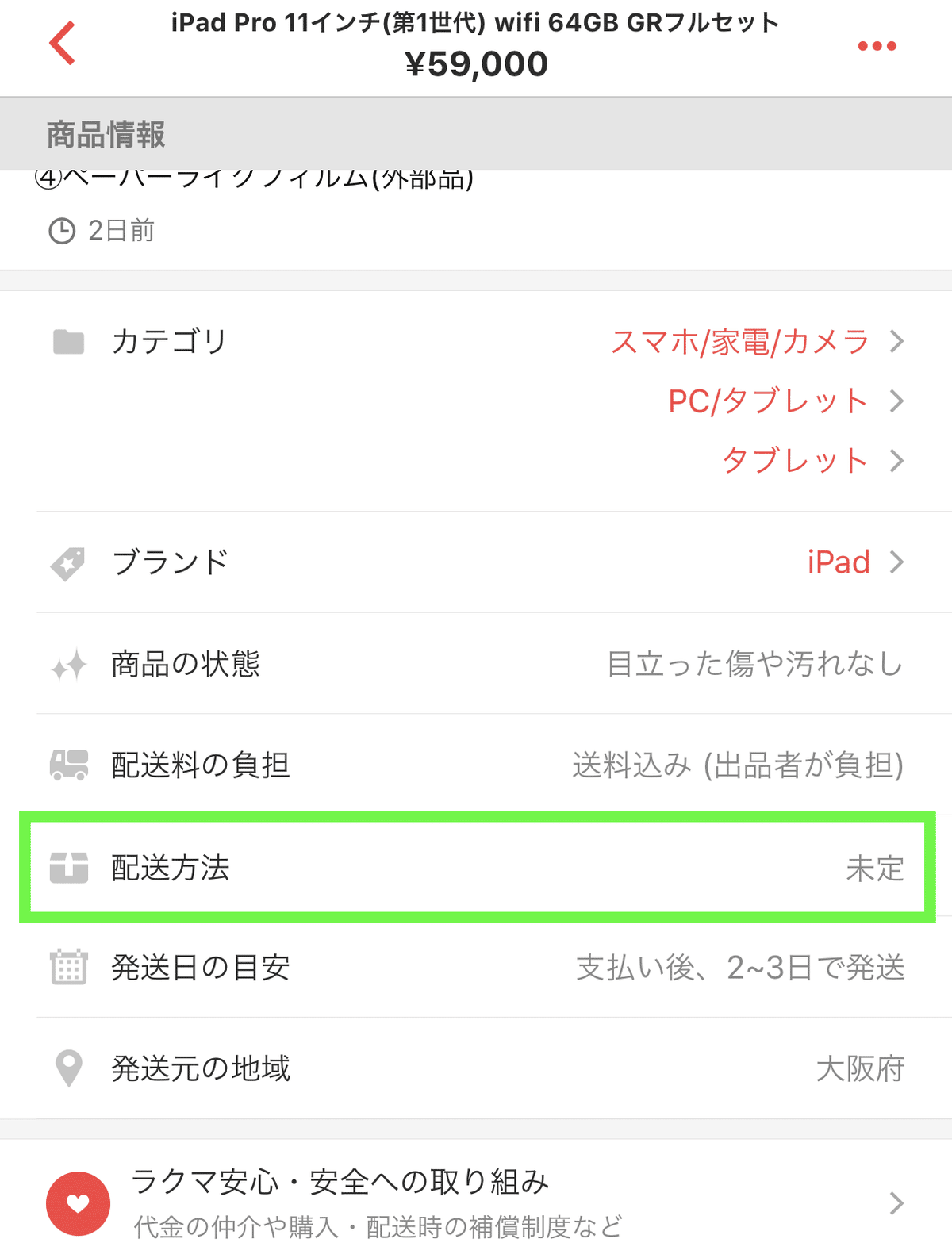Open the three-dot more options menu
The image size is (952, 1258).
pyautogui.click(x=877, y=46)
